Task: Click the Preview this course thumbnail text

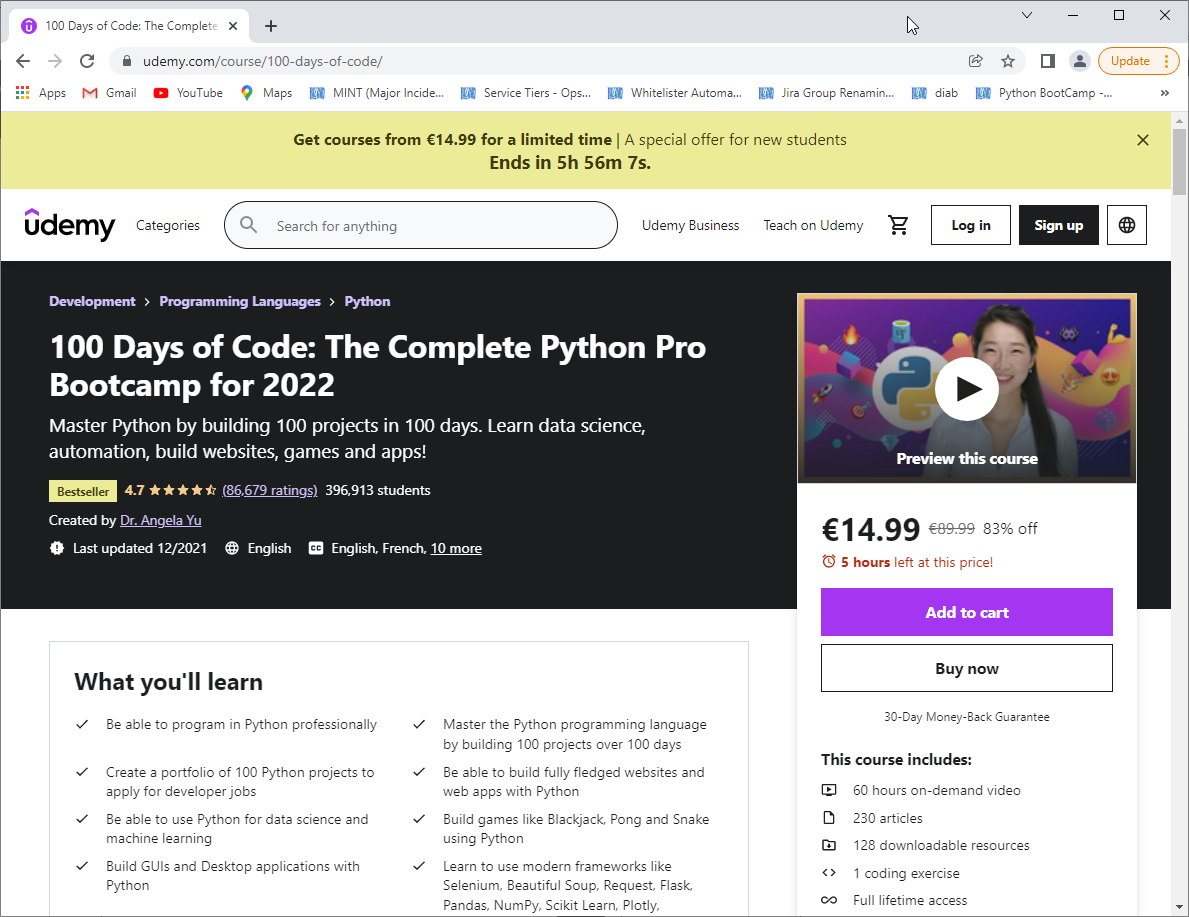Action: tap(967, 459)
